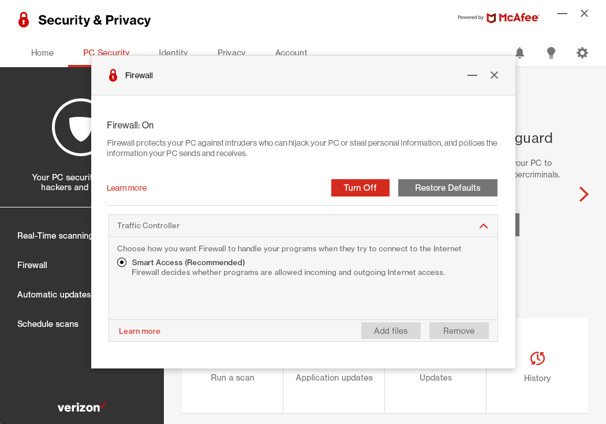606x424 pixels.
Task: Click the History clock icon
Action: coord(537,358)
